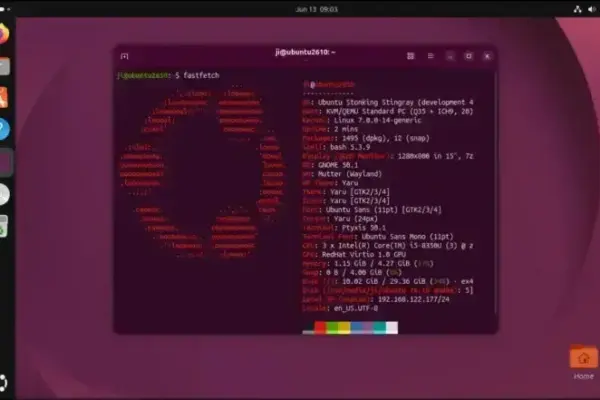
Task: Open the network status icon in top bar
Action: 577,9
